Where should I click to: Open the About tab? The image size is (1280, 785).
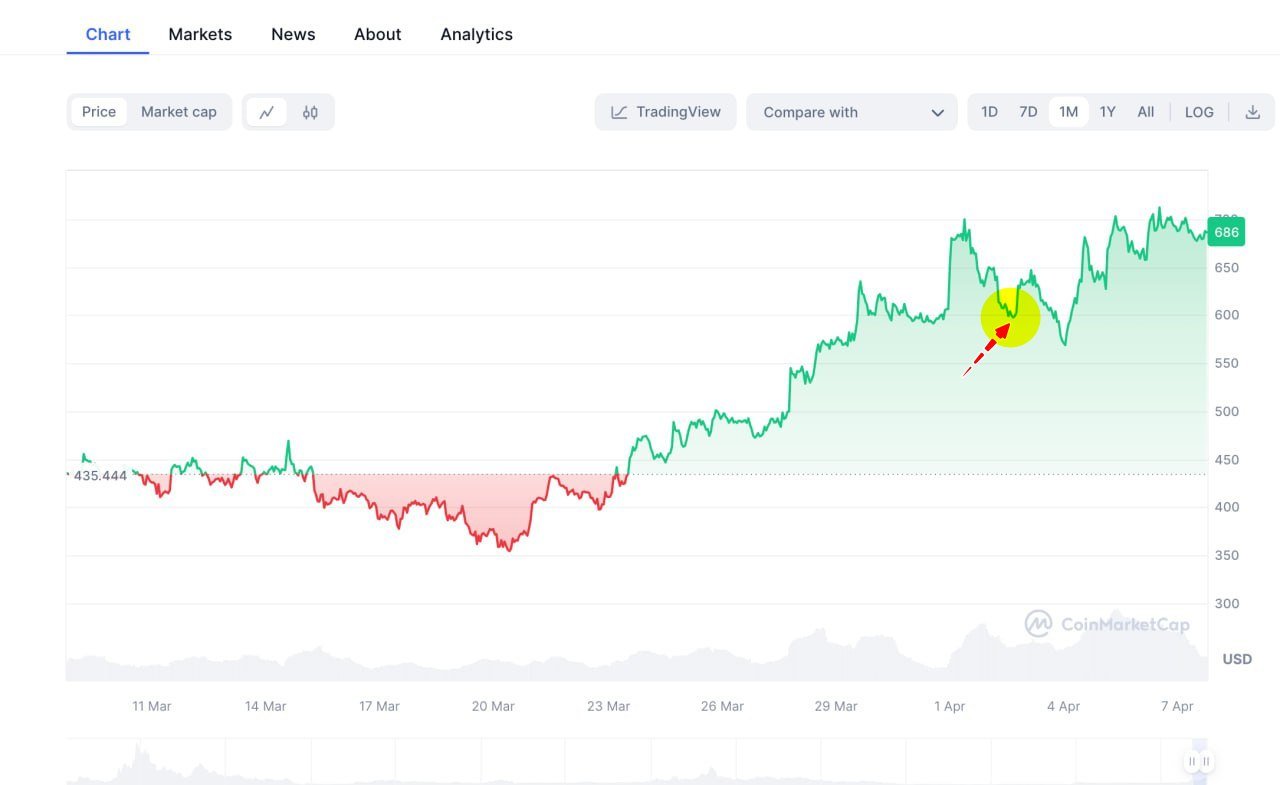[x=378, y=34]
